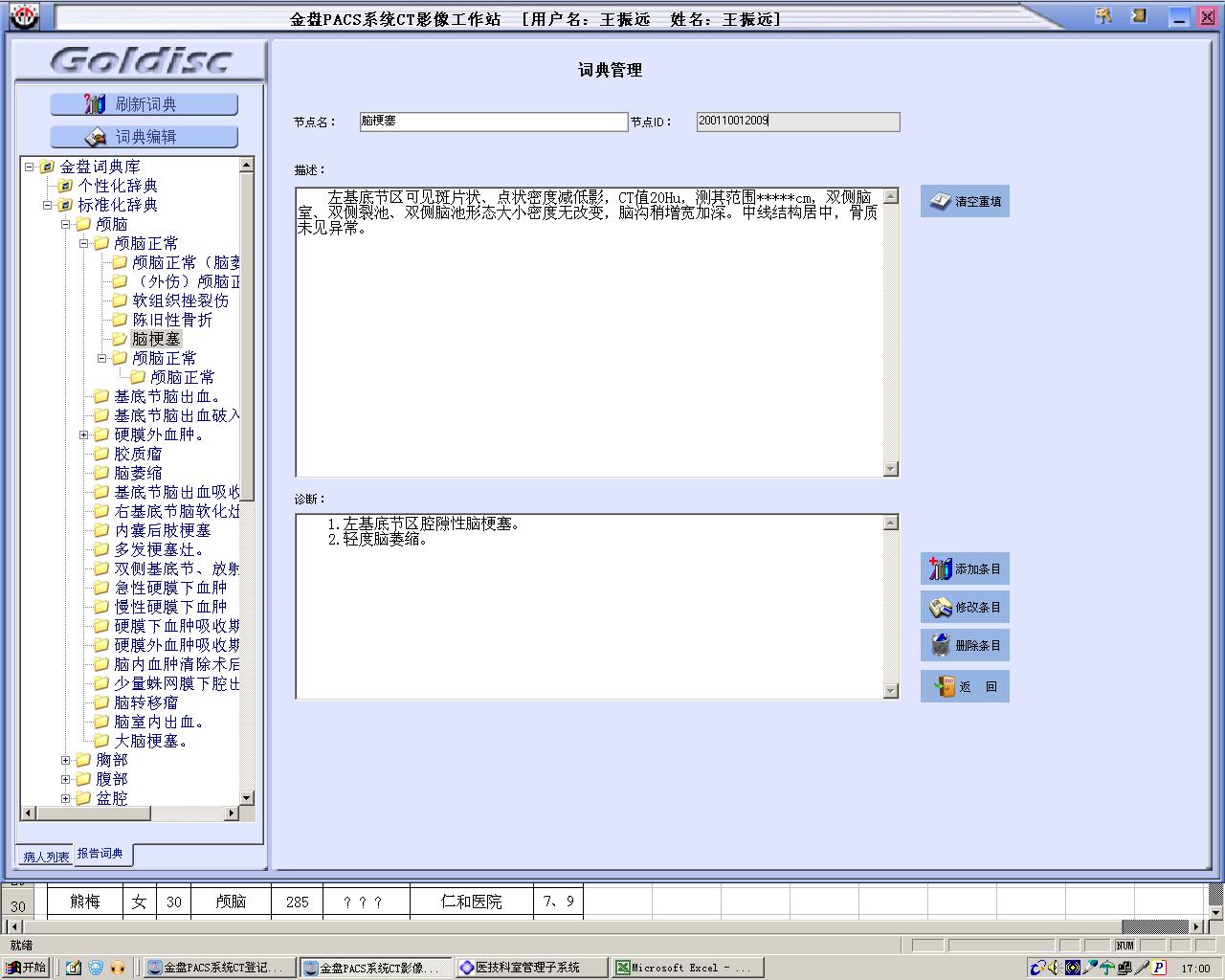
Task: Click inside the 节点名 input field
Action: tap(493, 122)
